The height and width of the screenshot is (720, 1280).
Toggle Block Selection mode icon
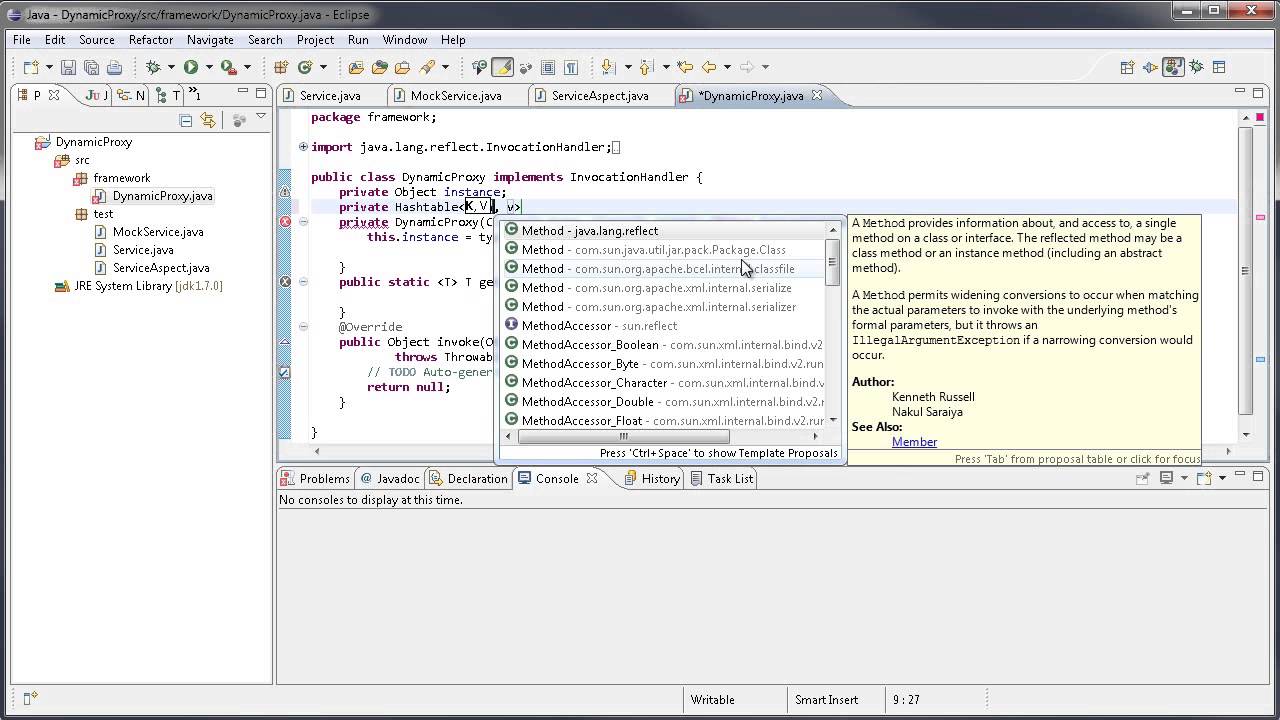(548, 67)
